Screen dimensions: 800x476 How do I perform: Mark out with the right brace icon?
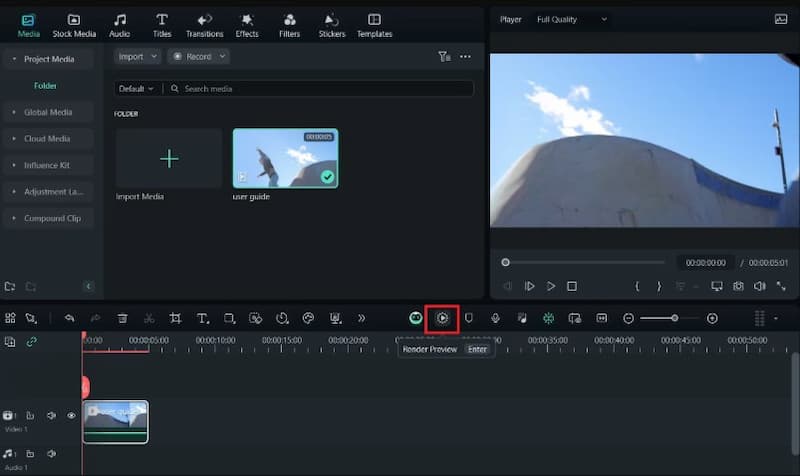click(659, 286)
